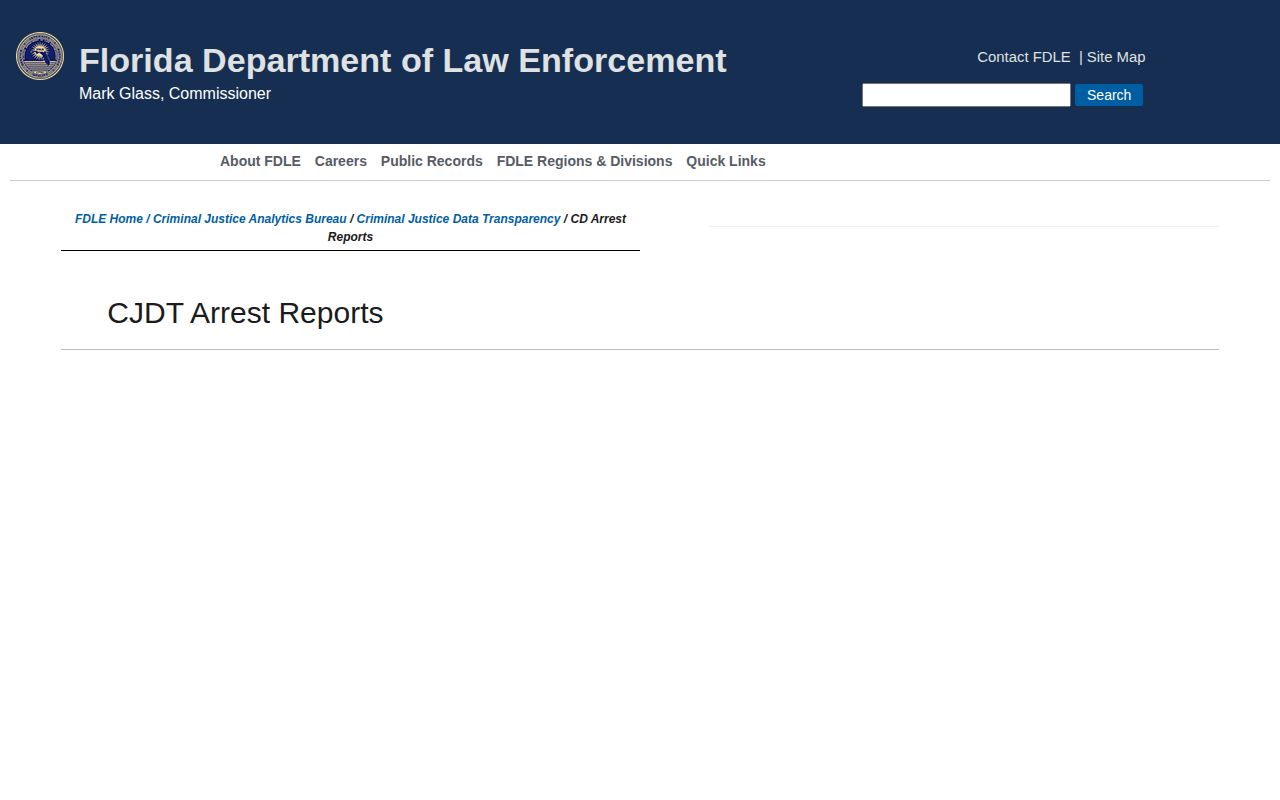The width and height of the screenshot is (1280, 800).
Task: Open Criminal Justice Analytics Bureau breadcrumb
Action: (250, 219)
